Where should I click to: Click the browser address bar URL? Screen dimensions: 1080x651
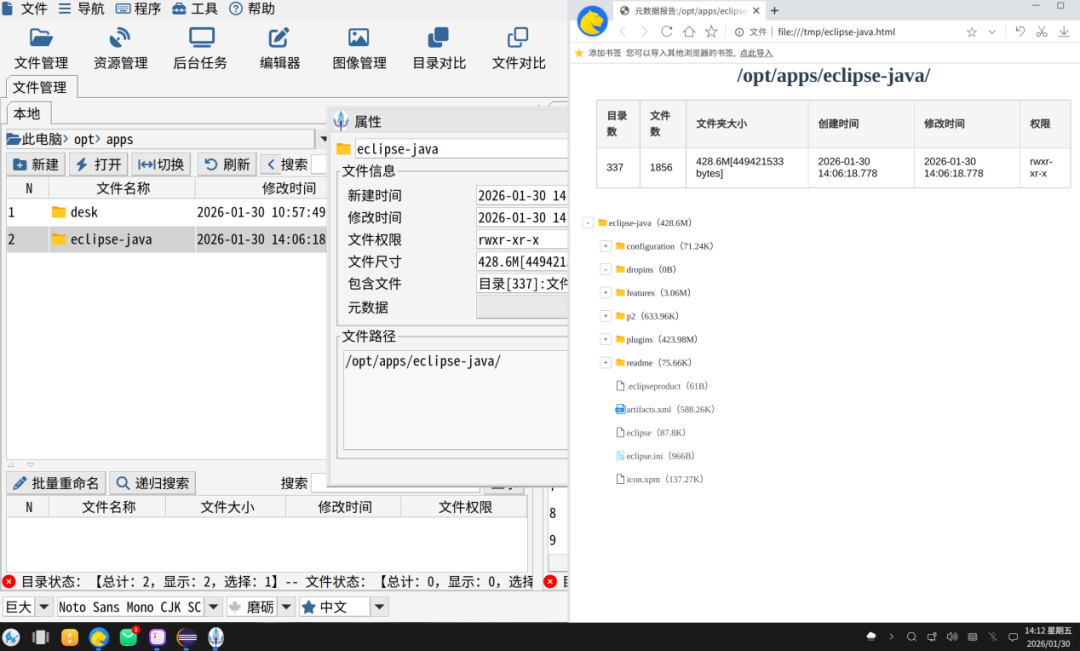pos(836,32)
